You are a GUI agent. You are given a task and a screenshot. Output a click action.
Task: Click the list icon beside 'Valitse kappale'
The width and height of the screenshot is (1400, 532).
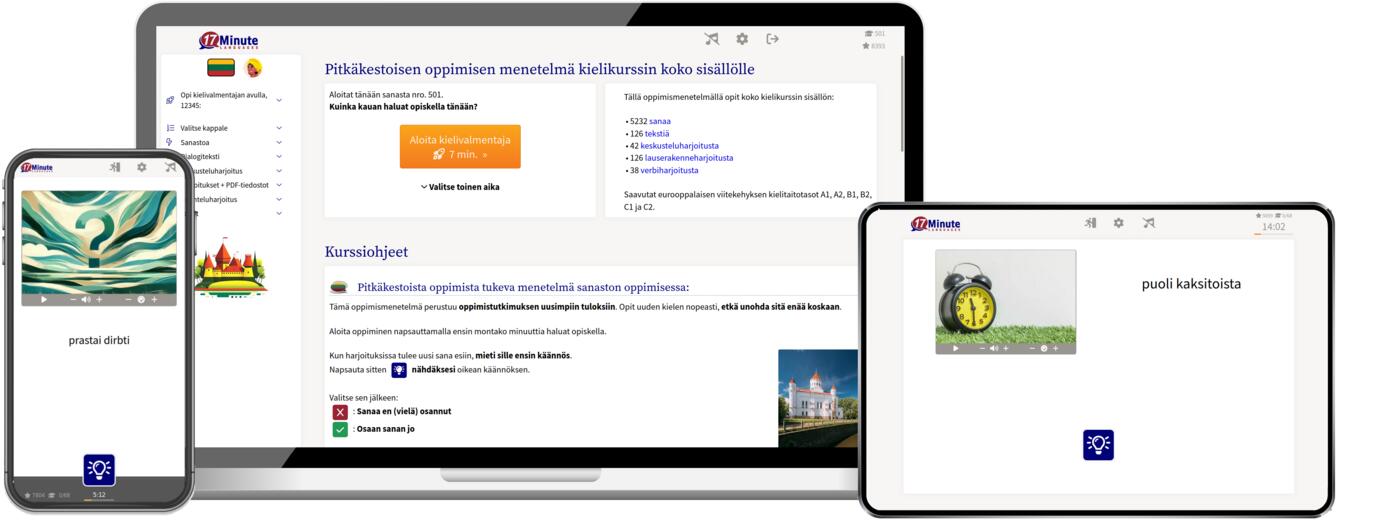[x=170, y=128]
